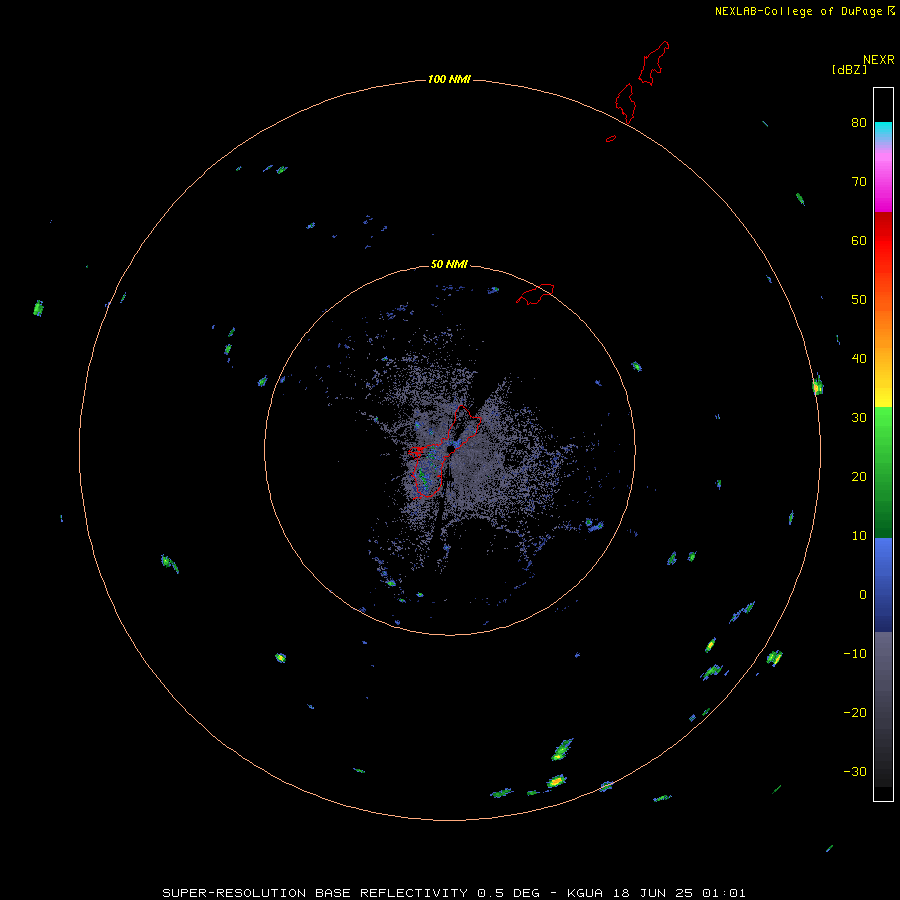Screen dimensions: 900x900
Task: Click the [dBZ] legend unit label
Action: coord(849,70)
